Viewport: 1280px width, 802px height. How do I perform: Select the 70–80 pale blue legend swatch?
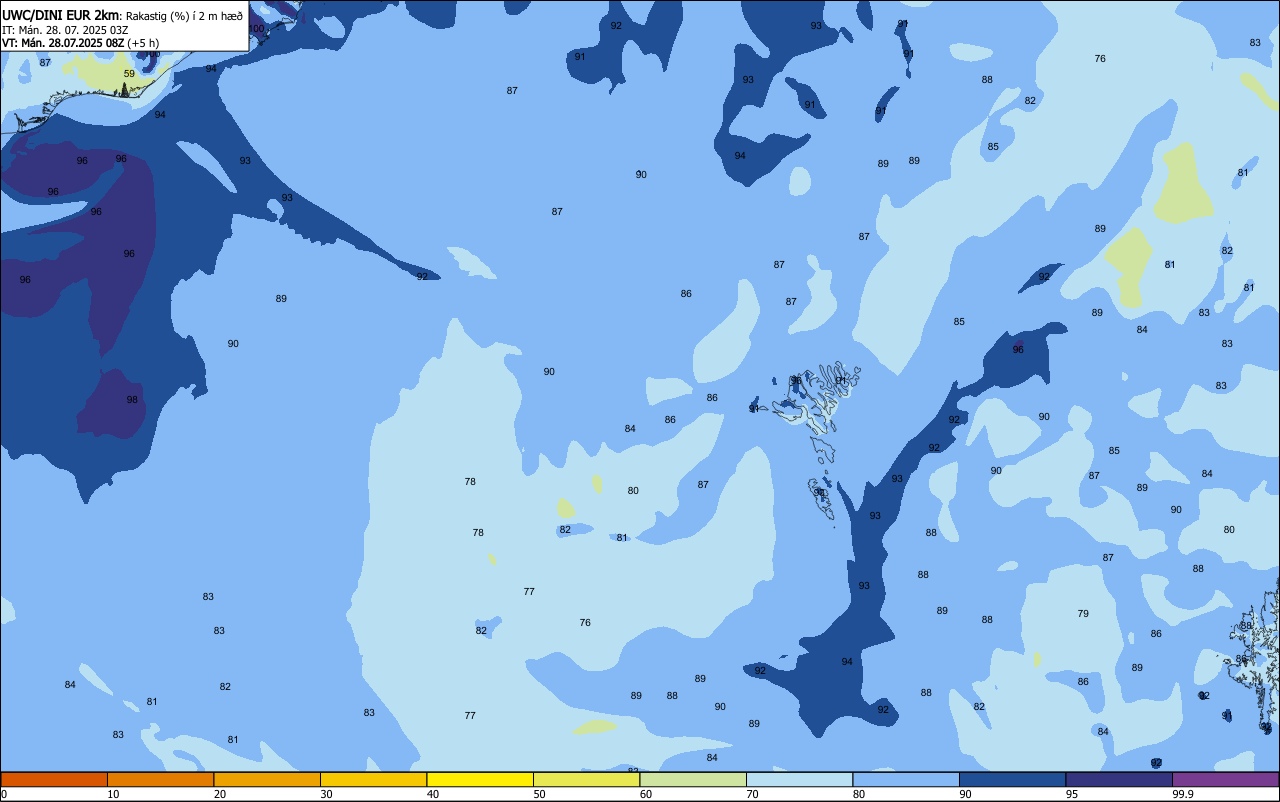click(x=799, y=780)
